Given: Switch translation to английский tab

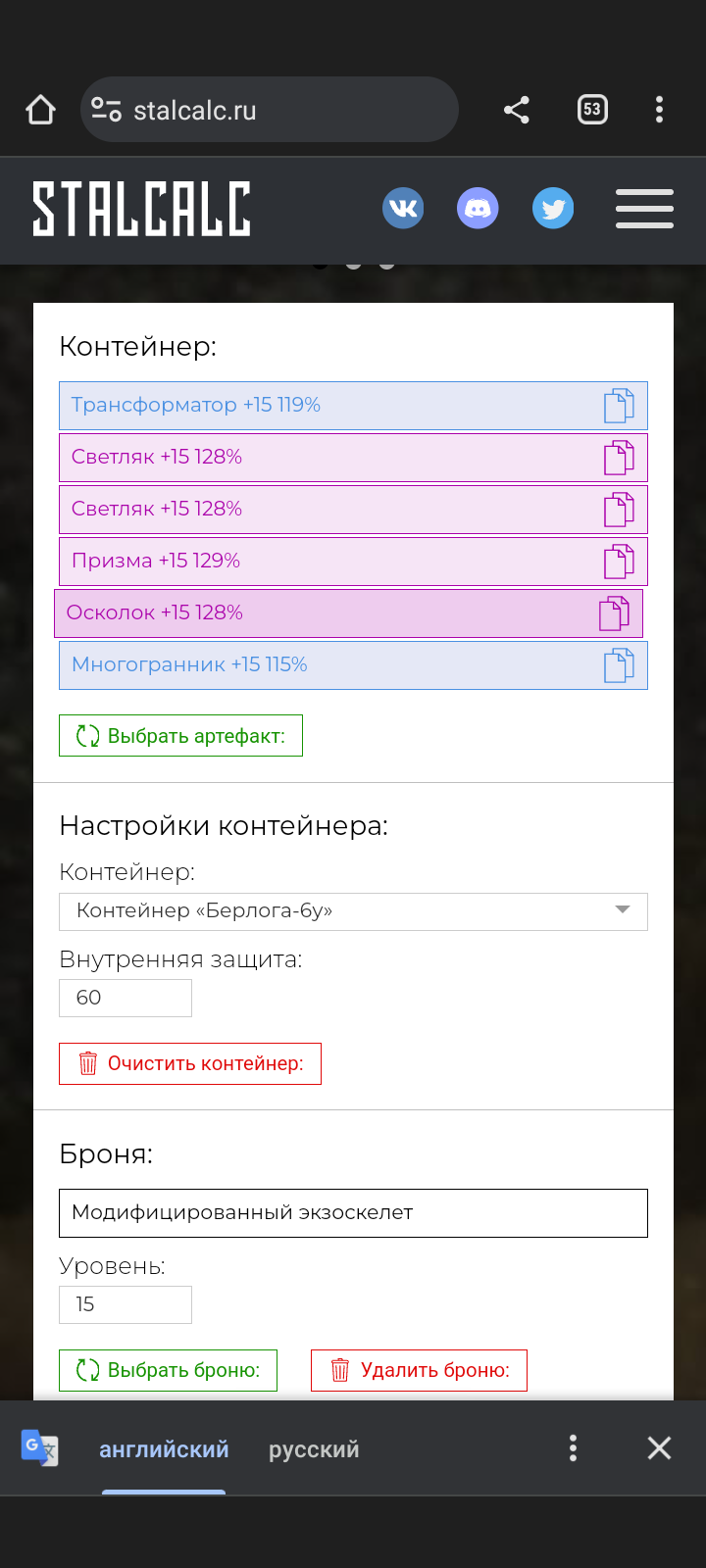Looking at the screenshot, I should 164,1449.
